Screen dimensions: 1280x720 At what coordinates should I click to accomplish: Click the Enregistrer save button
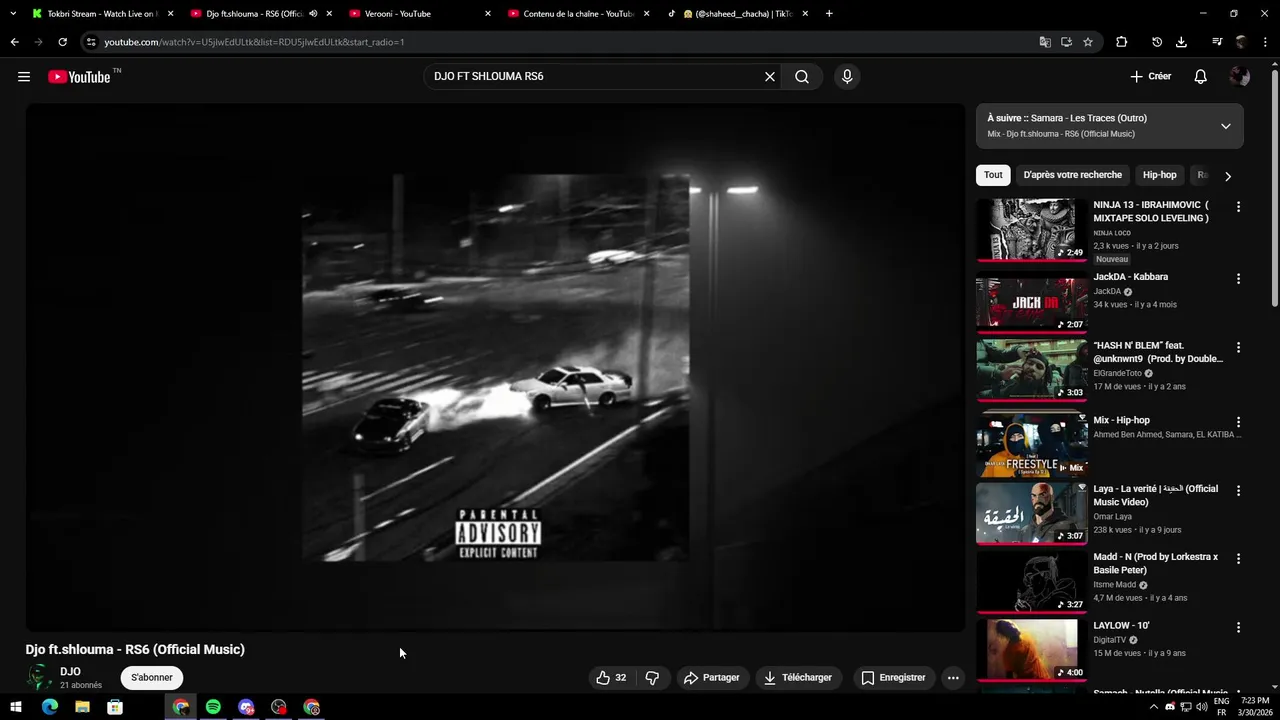pos(894,677)
